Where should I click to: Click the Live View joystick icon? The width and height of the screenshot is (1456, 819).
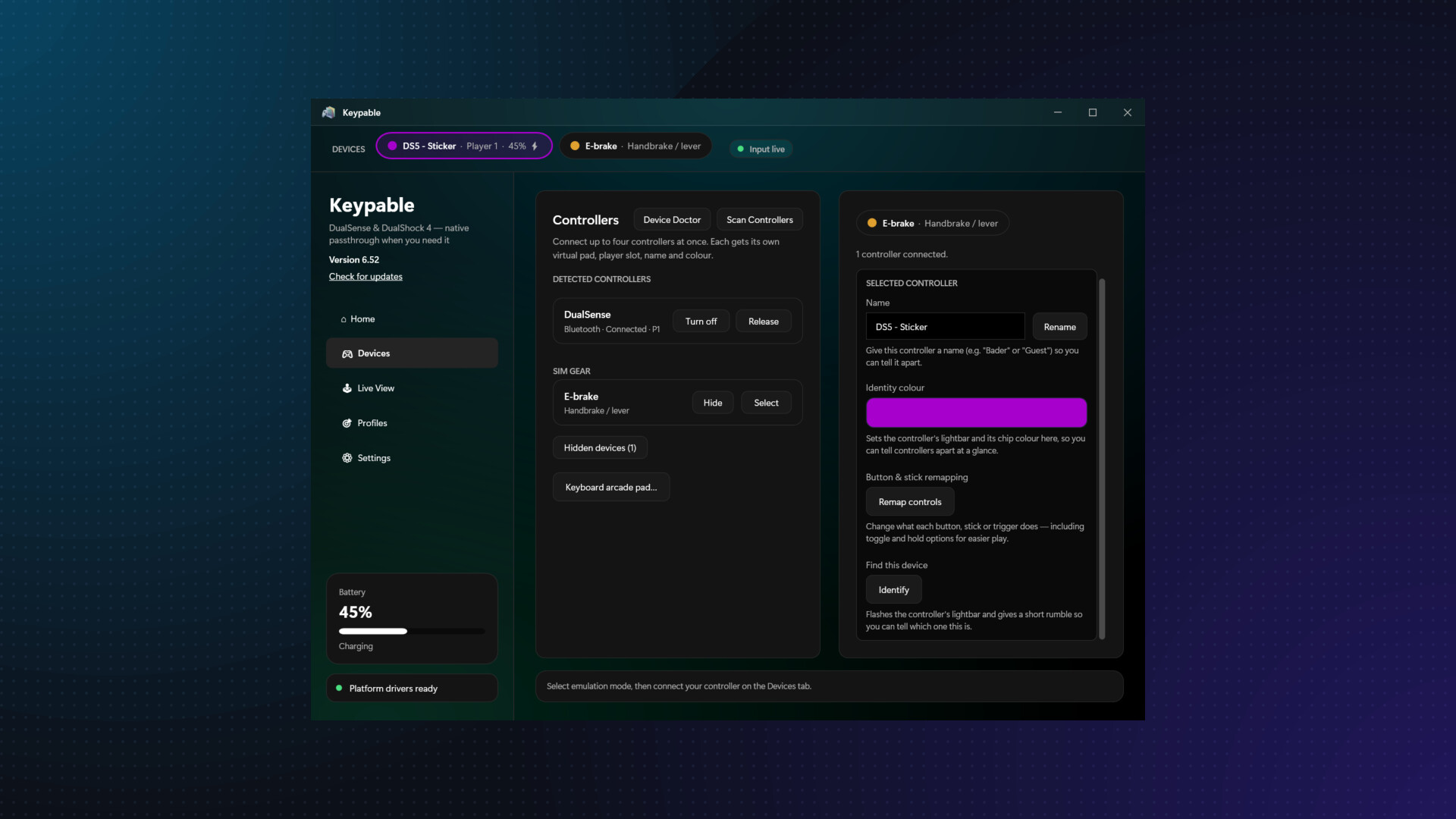tap(347, 388)
